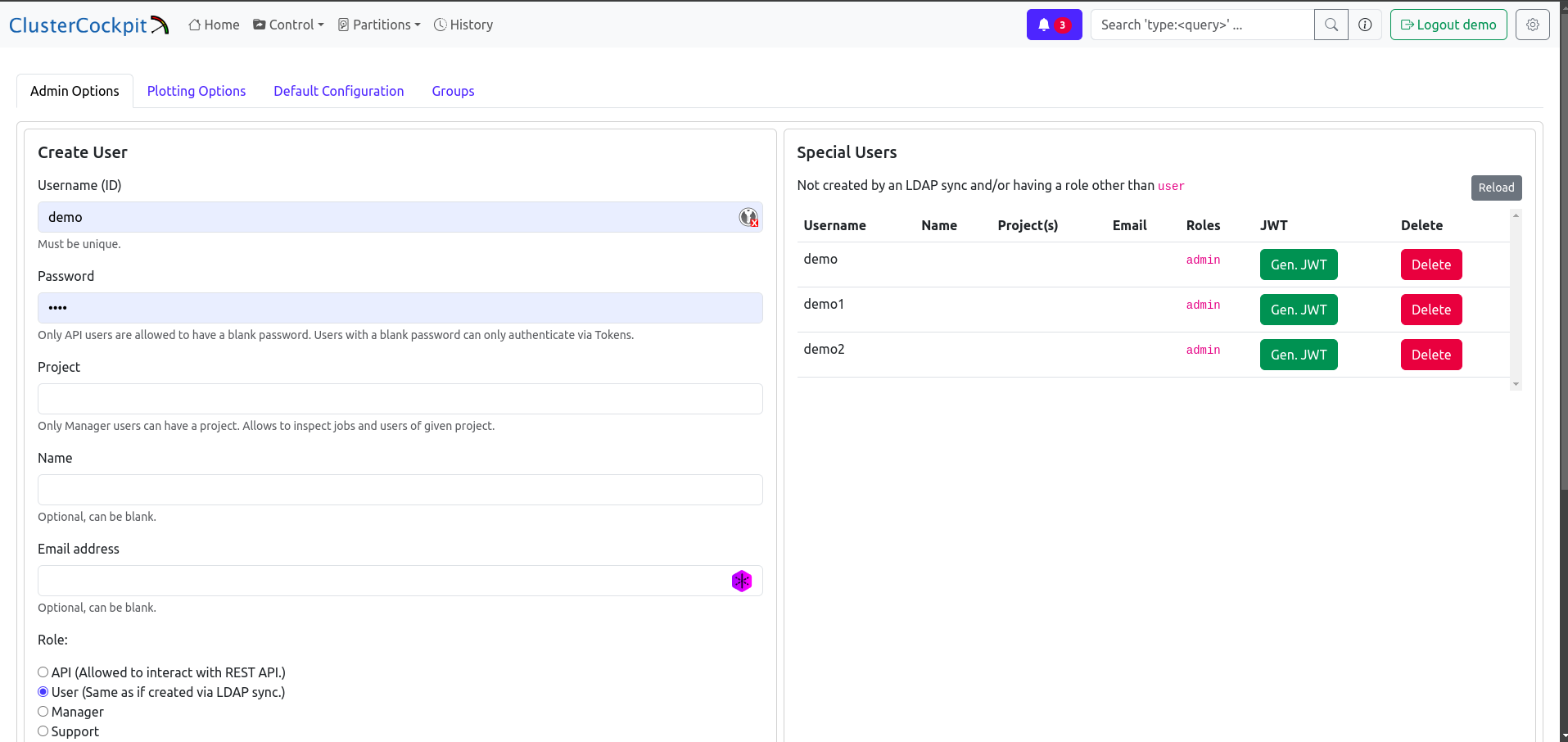Switch to the Plotting Options tab
Viewport: 1568px width, 742px height.
197,91
